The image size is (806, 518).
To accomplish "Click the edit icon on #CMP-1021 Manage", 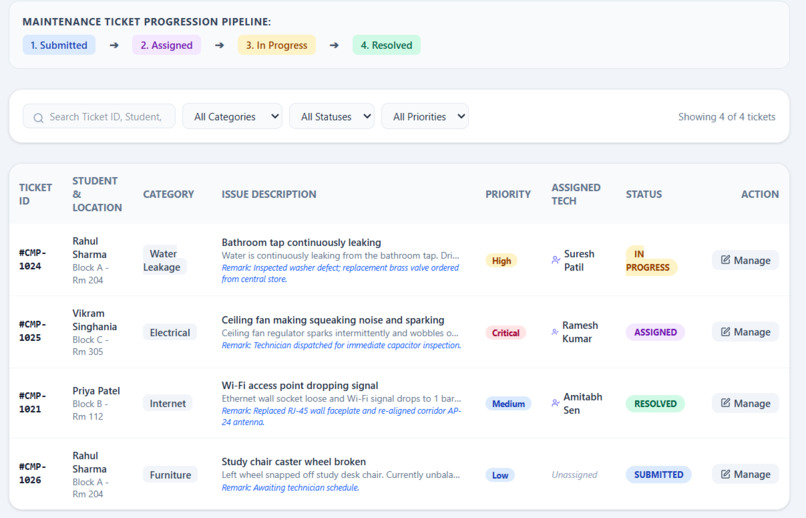I will pyautogui.click(x=725, y=402).
